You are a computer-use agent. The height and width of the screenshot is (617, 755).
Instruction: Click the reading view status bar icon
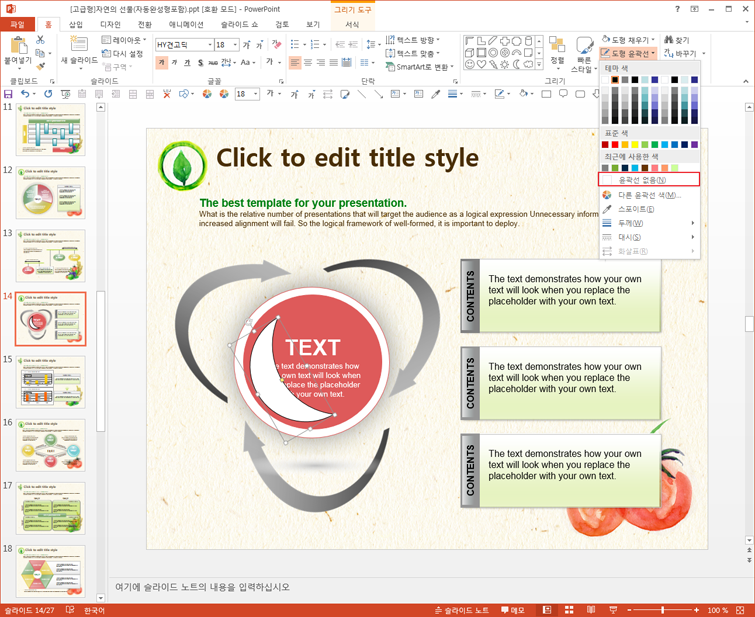[591, 610]
